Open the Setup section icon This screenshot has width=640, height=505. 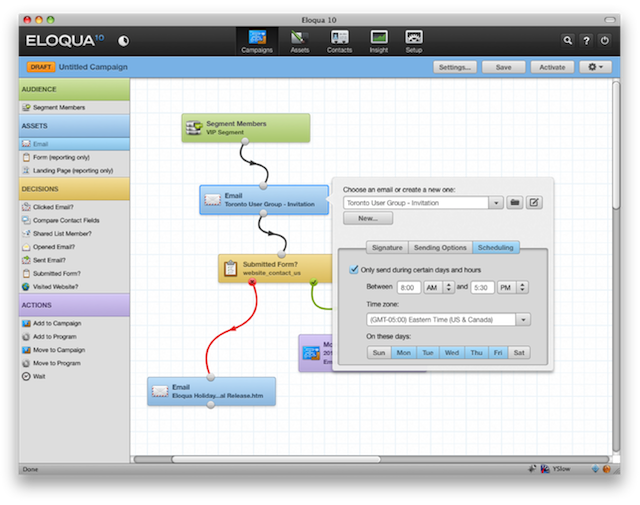coord(413,41)
